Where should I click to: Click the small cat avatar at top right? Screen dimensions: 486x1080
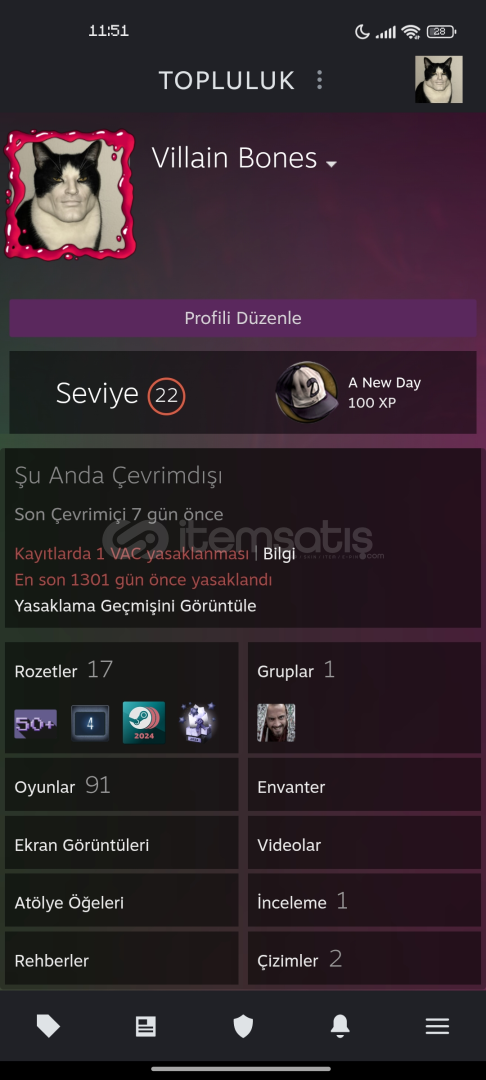point(439,79)
